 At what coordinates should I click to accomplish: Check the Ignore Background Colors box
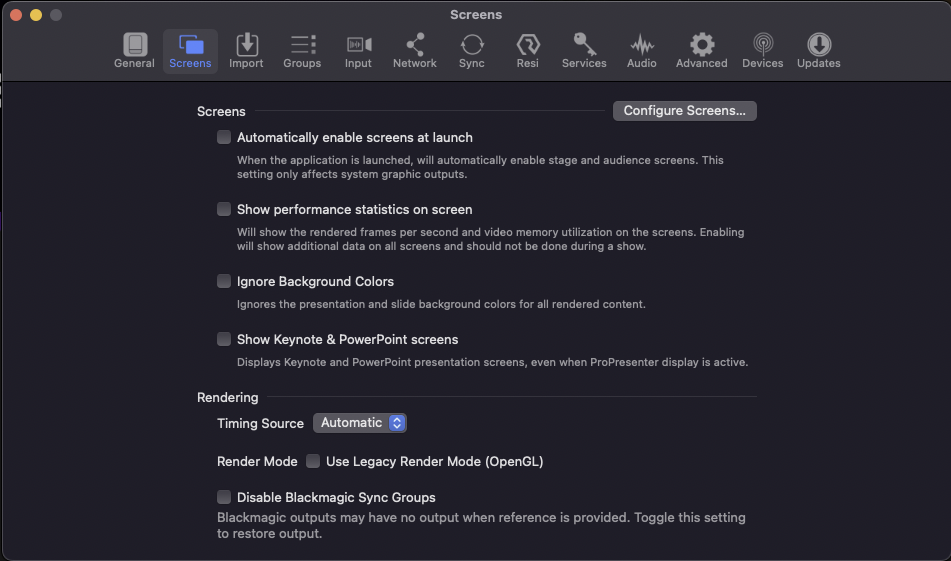click(x=224, y=281)
